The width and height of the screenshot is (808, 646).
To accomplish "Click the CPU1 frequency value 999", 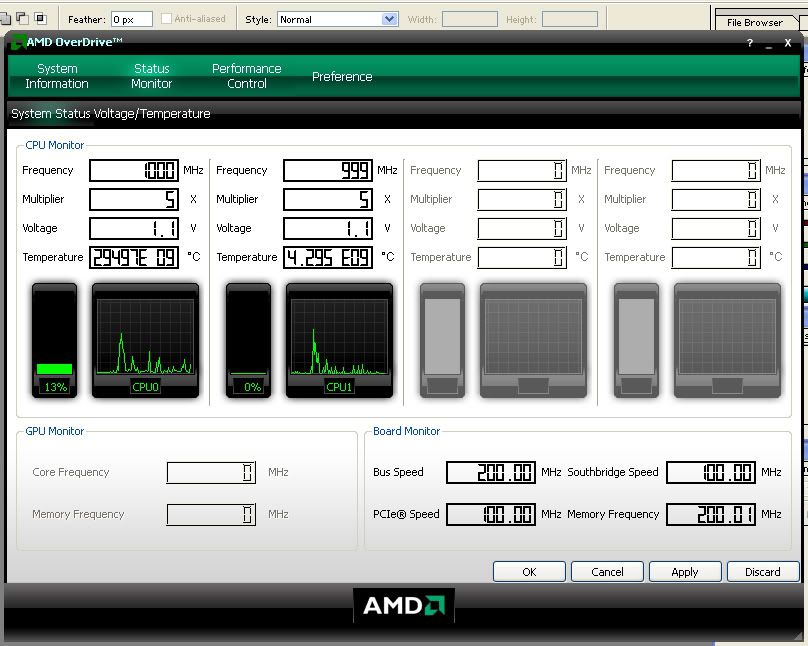I will (x=328, y=171).
